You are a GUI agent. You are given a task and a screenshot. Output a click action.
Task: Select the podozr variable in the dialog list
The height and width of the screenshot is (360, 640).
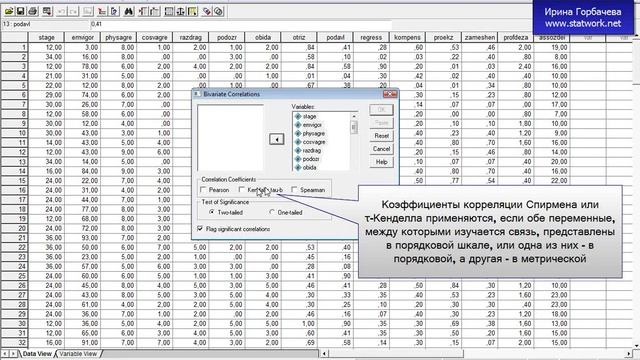coord(311,159)
